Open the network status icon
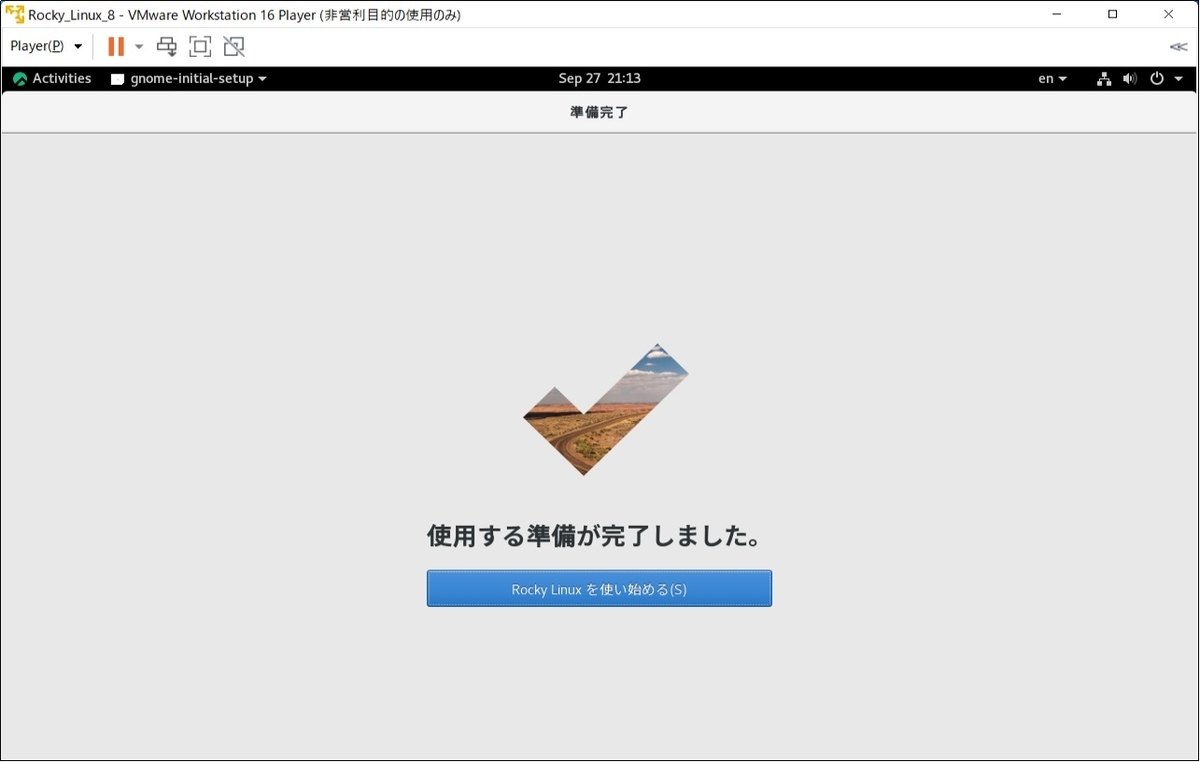The height and width of the screenshot is (762, 1200). point(1103,78)
